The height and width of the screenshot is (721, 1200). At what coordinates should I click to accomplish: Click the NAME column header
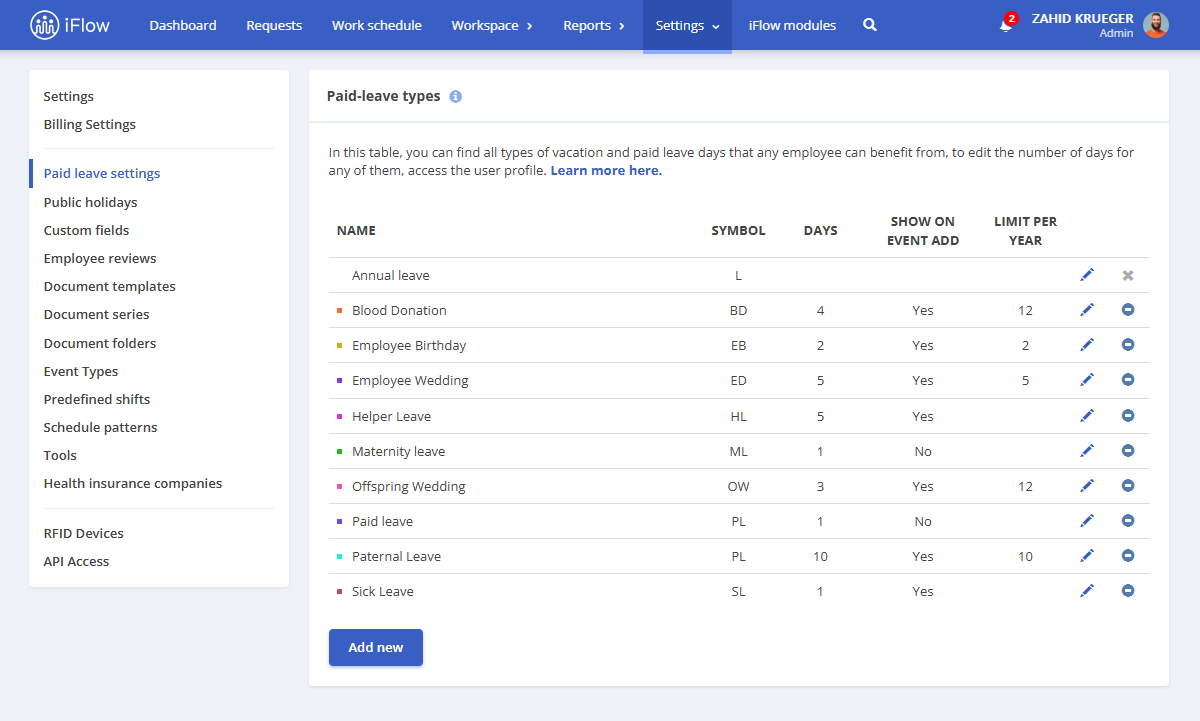point(356,231)
